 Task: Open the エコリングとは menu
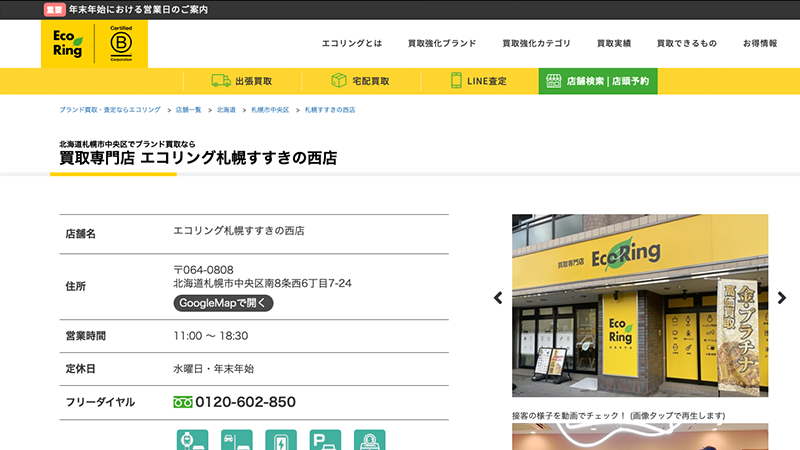(352, 44)
